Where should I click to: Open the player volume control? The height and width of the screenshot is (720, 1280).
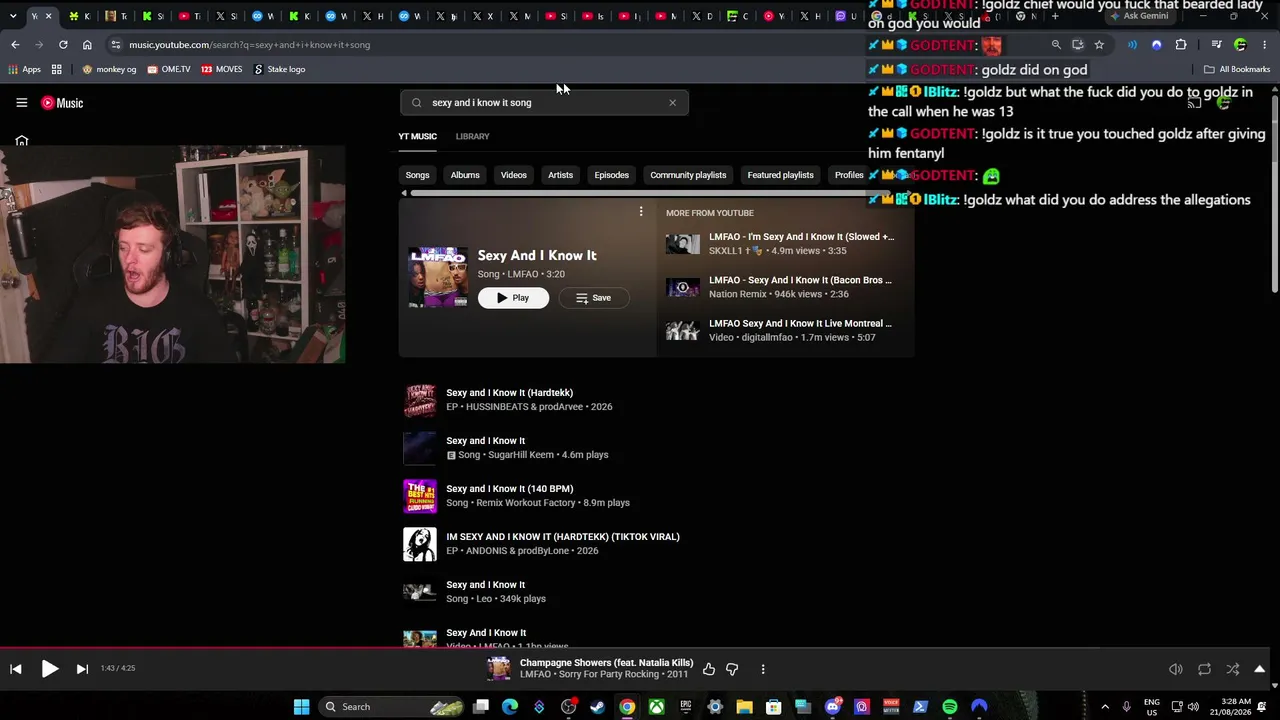pos(1176,669)
